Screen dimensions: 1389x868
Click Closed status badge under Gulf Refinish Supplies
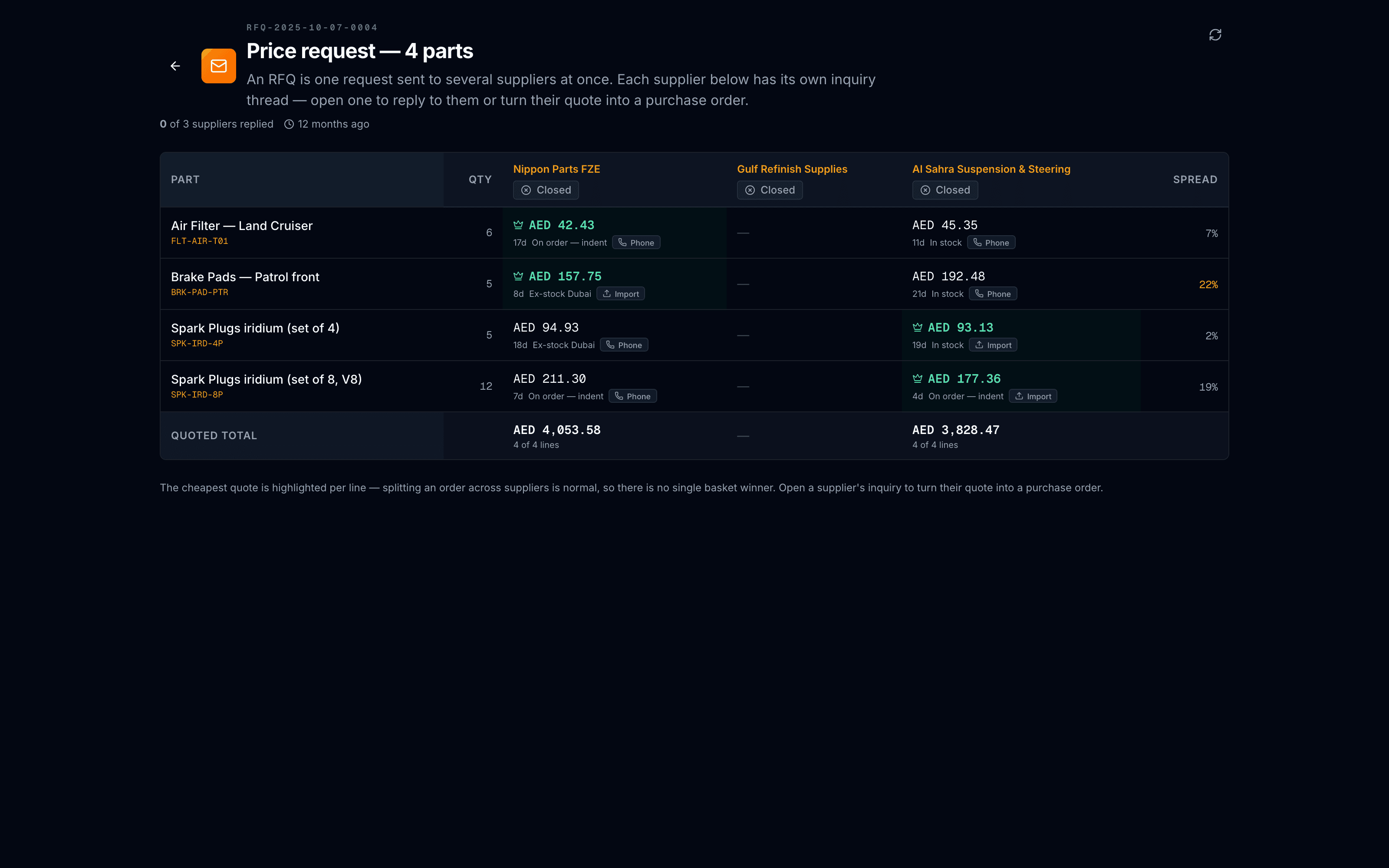click(770, 190)
